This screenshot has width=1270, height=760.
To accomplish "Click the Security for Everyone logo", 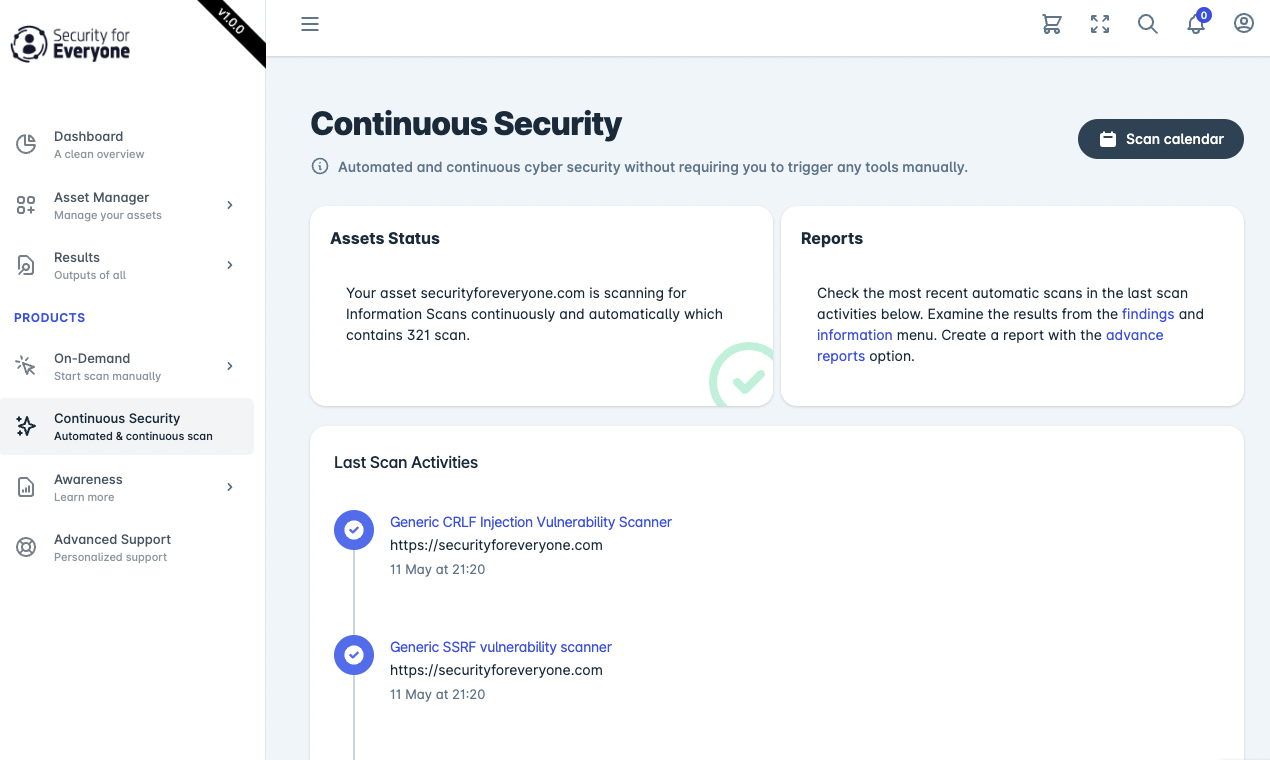I will tap(71, 43).
